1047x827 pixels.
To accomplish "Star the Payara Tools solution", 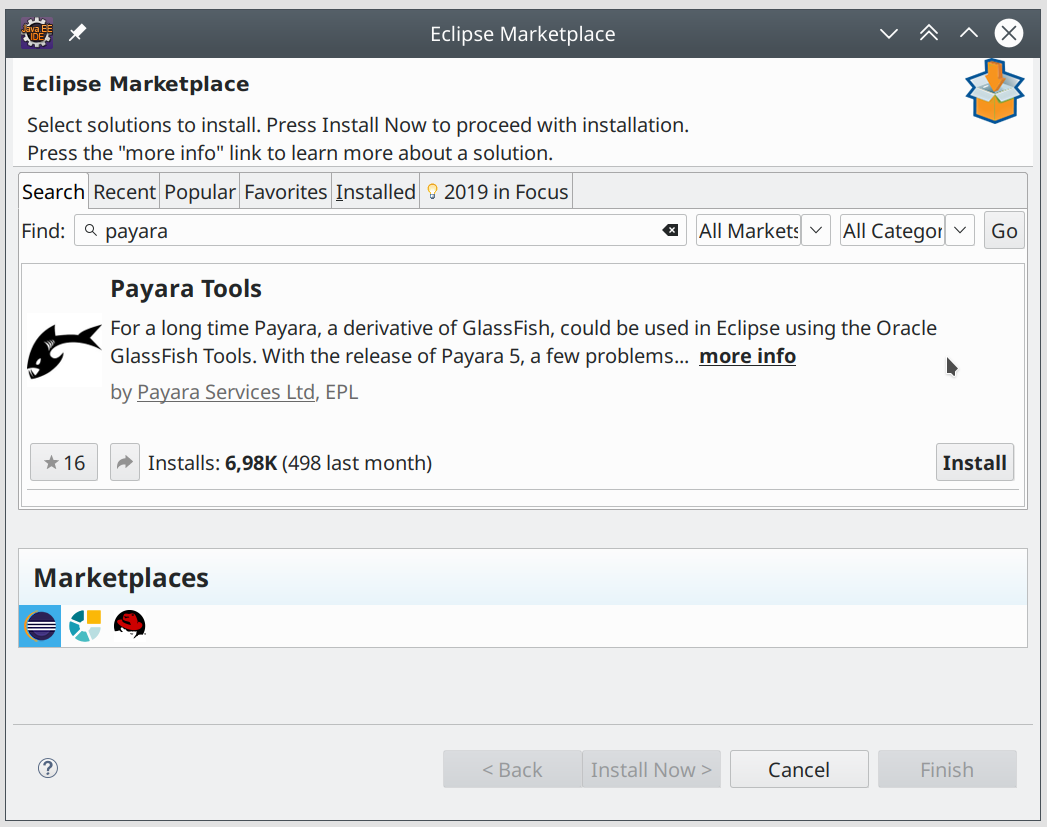I will (63, 462).
